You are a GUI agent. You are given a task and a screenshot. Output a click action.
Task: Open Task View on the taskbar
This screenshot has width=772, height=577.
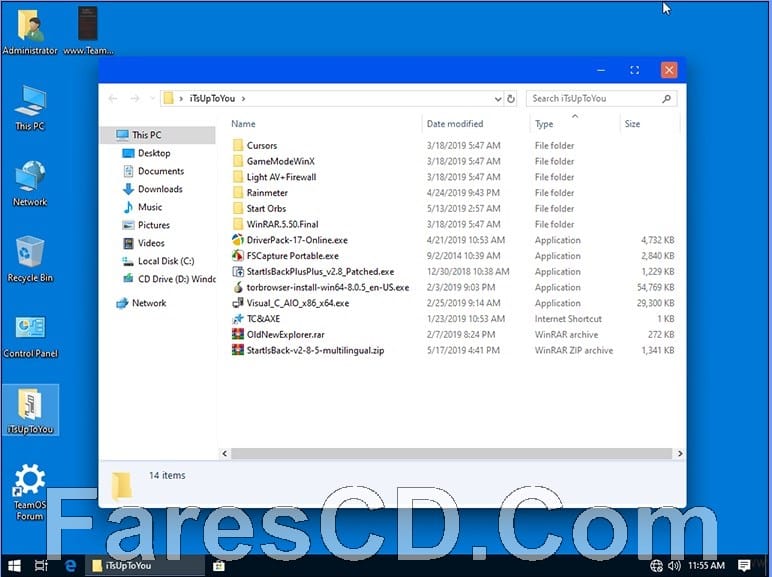pyautogui.click(x=41, y=566)
